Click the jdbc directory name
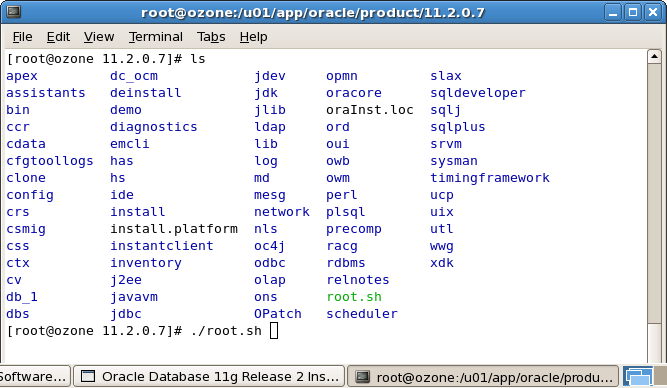Screen dimensions: 667x388 click(x=126, y=314)
